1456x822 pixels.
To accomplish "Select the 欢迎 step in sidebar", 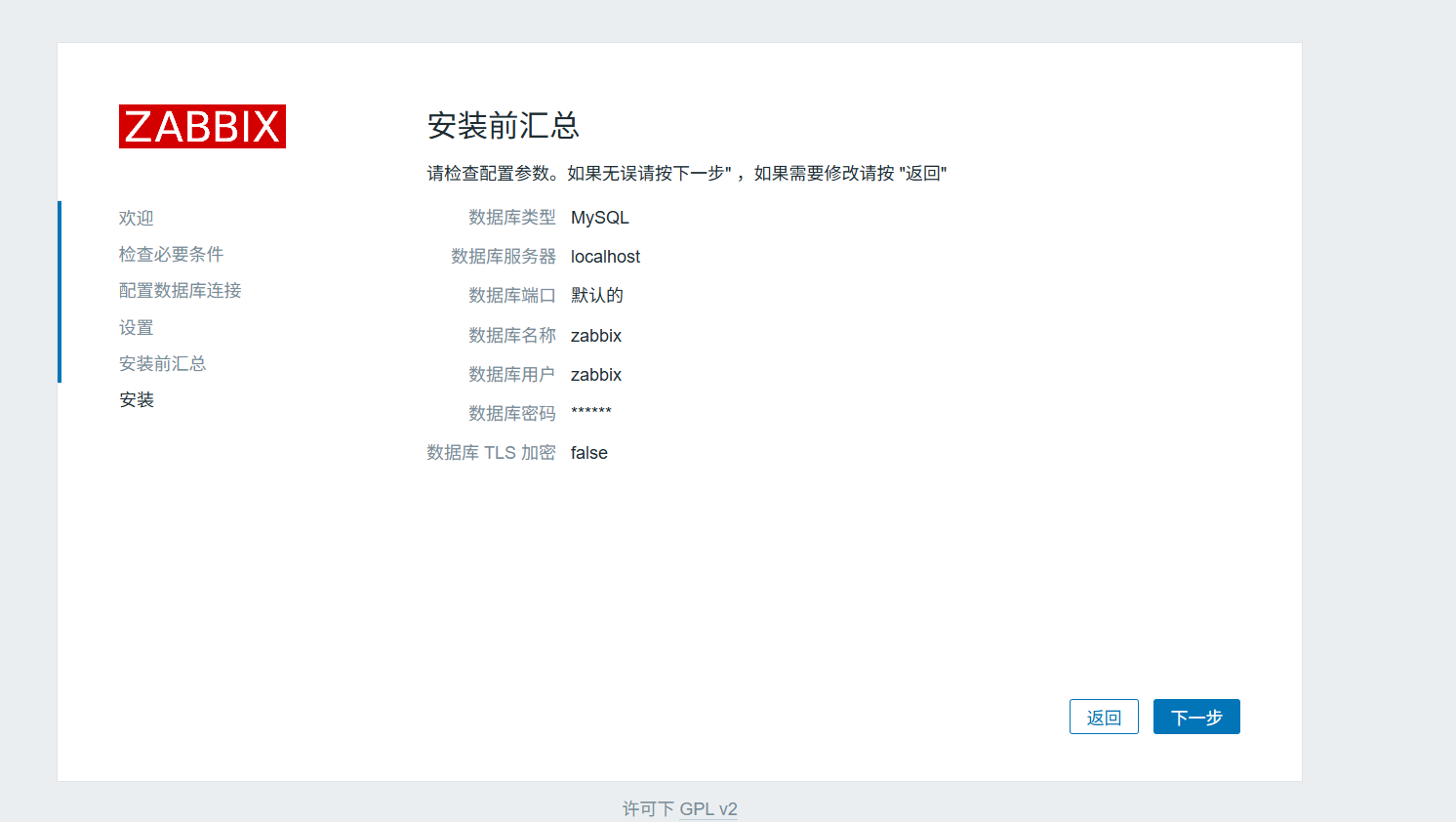I will pos(137,218).
